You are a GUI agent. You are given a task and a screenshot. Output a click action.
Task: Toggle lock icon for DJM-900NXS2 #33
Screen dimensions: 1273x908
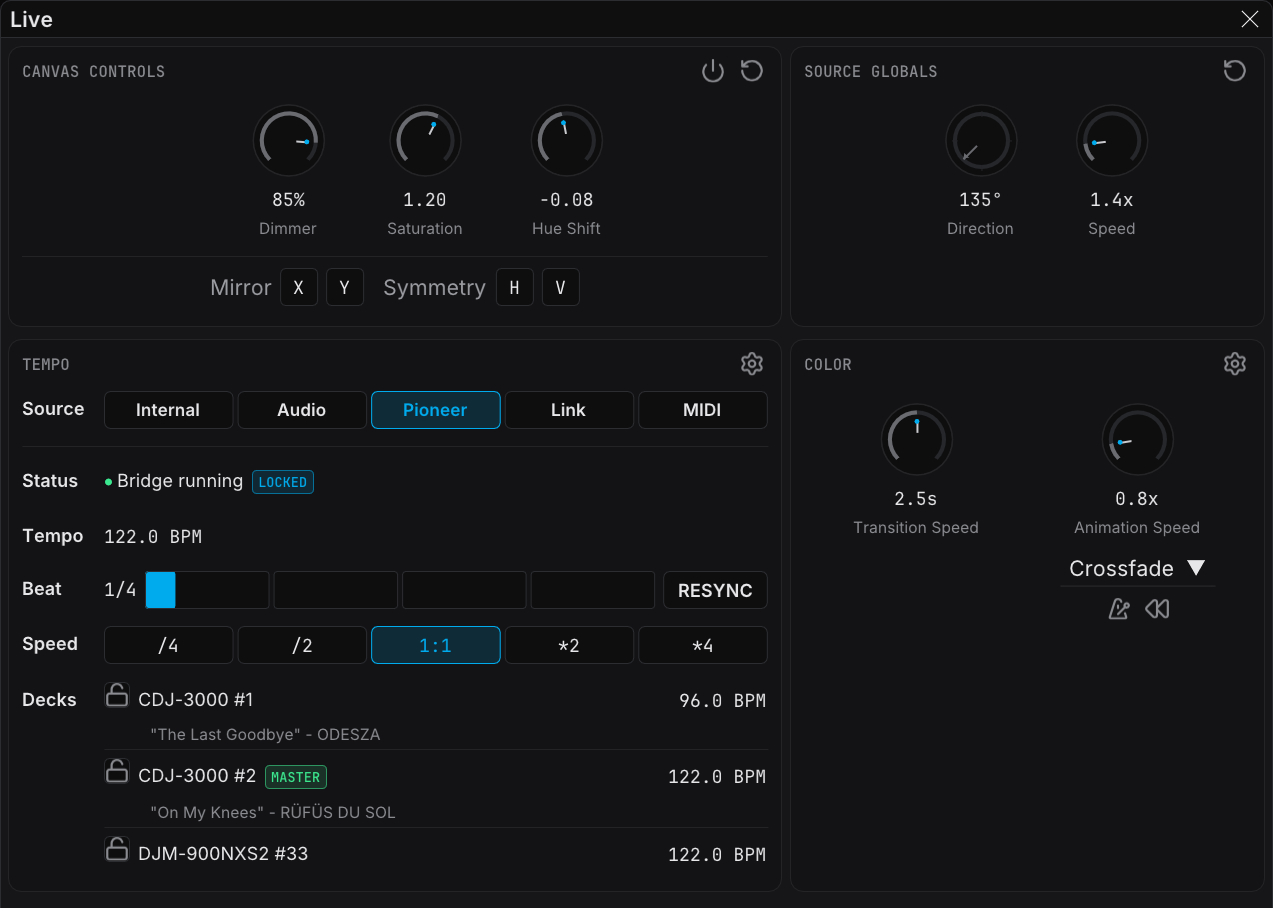(x=117, y=849)
